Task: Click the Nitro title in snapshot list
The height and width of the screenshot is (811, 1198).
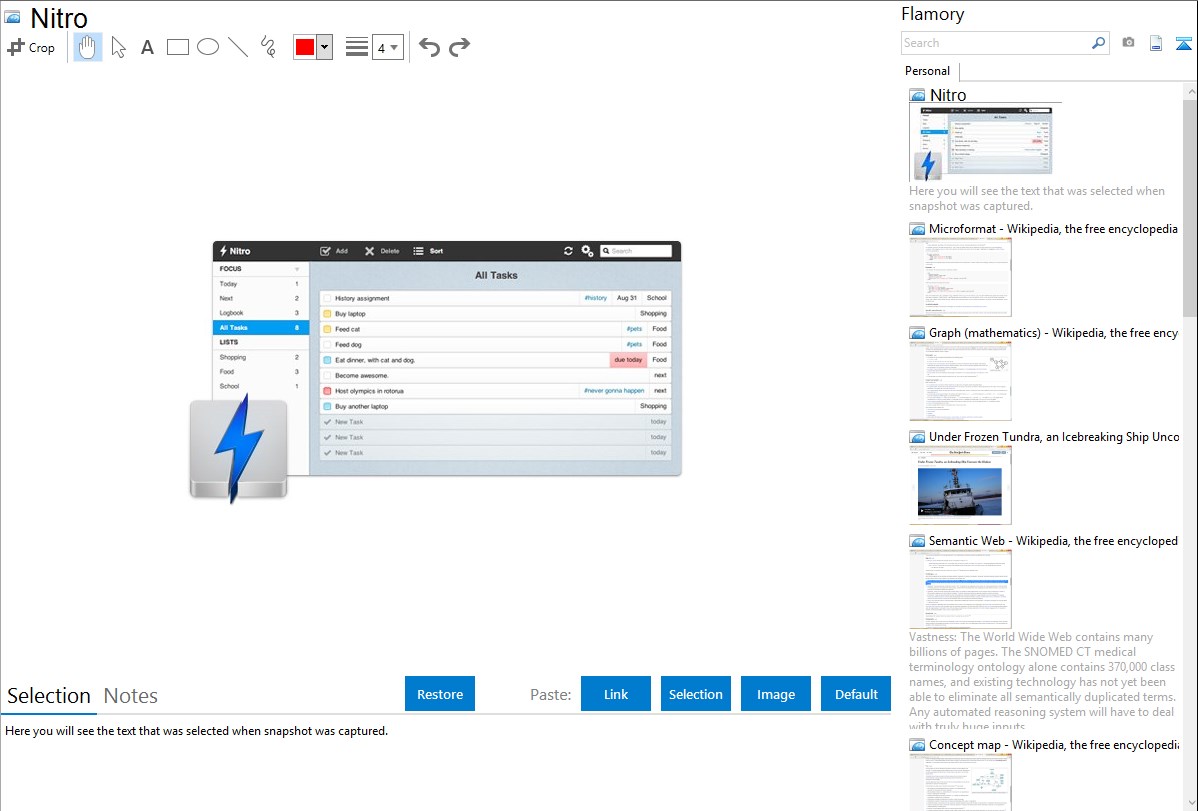Action: pos(947,95)
